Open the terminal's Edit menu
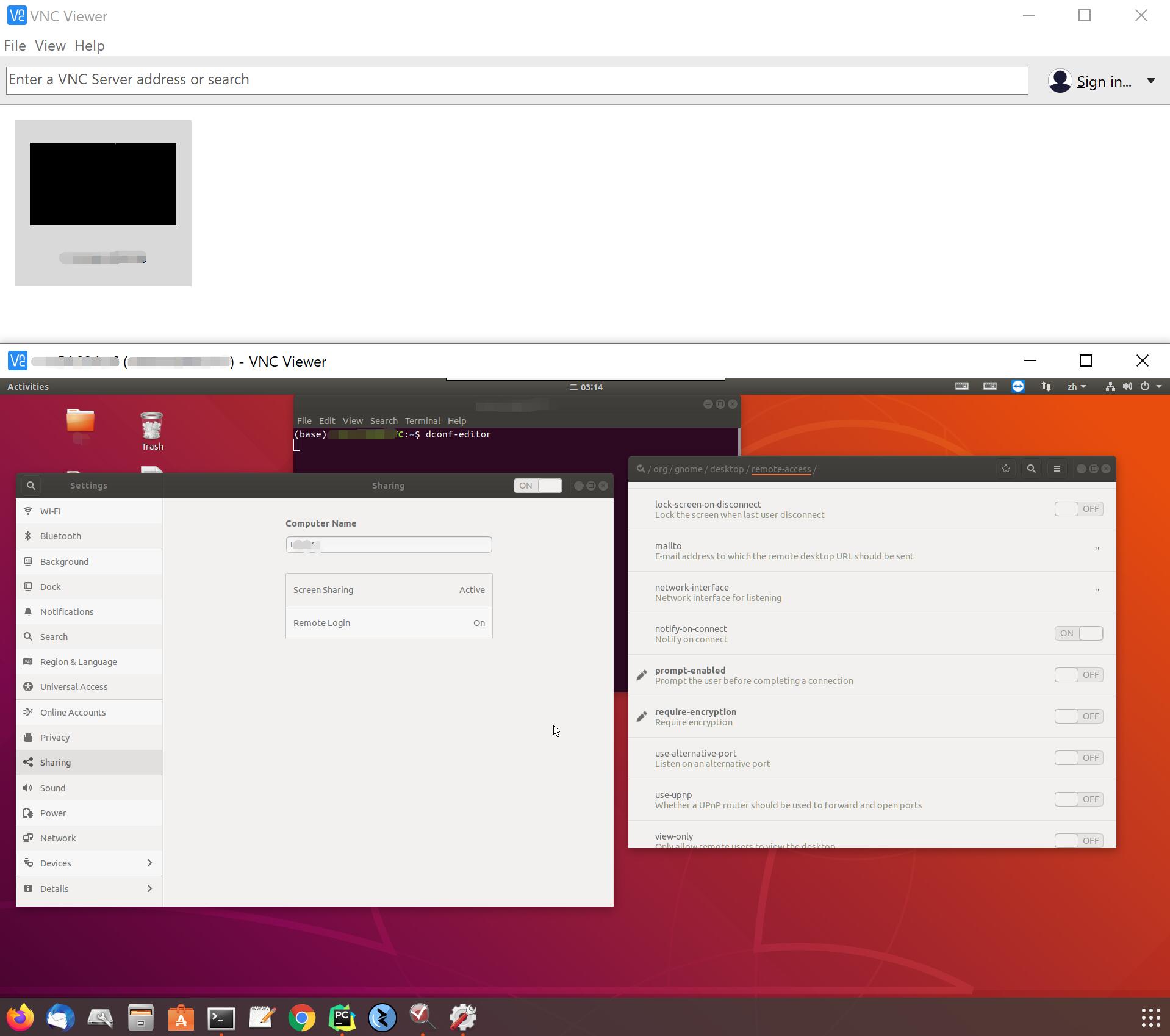Screen dimensions: 1170x1036 pos(327,421)
